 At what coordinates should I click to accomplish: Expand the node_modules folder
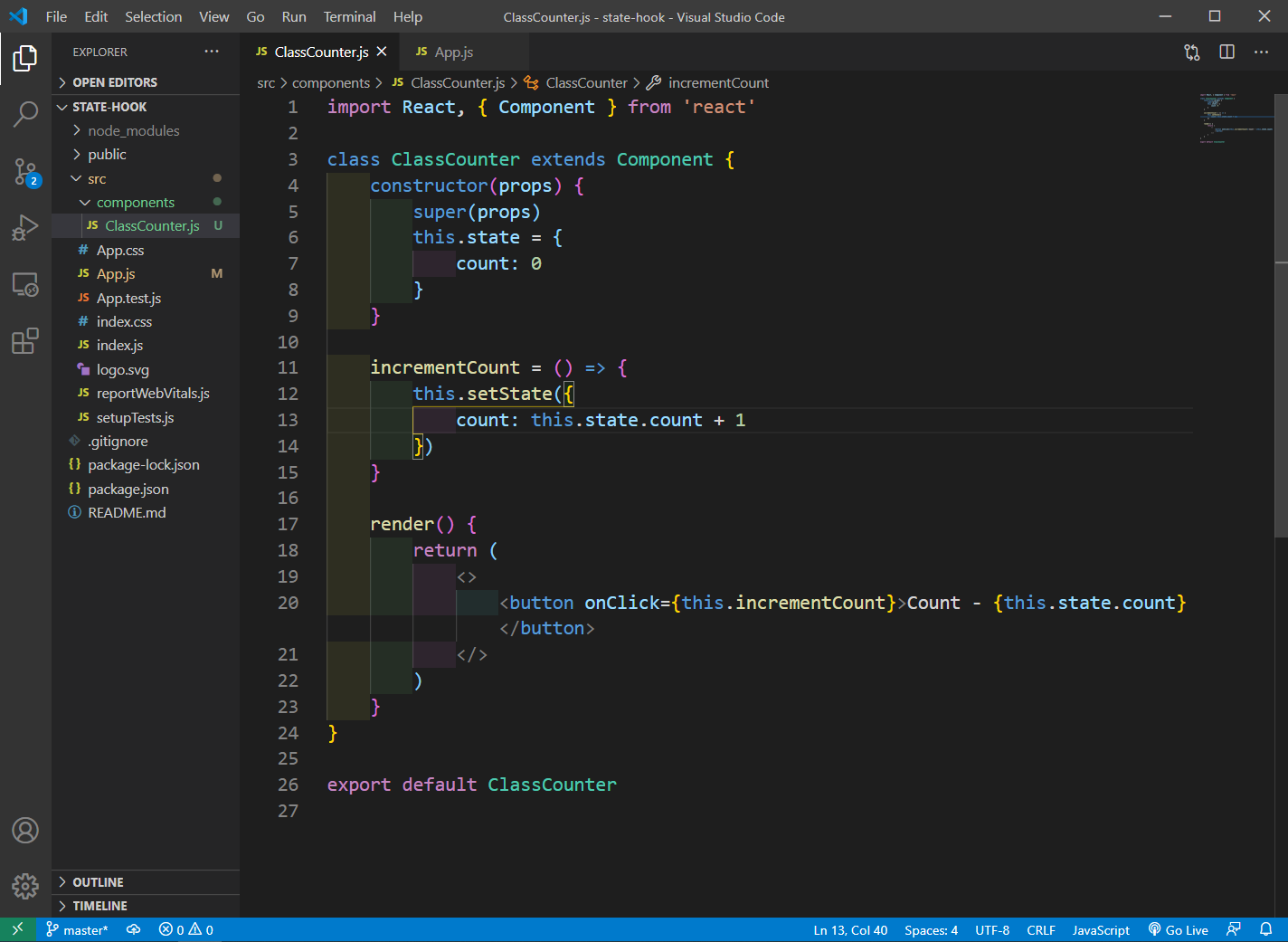(x=146, y=131)
